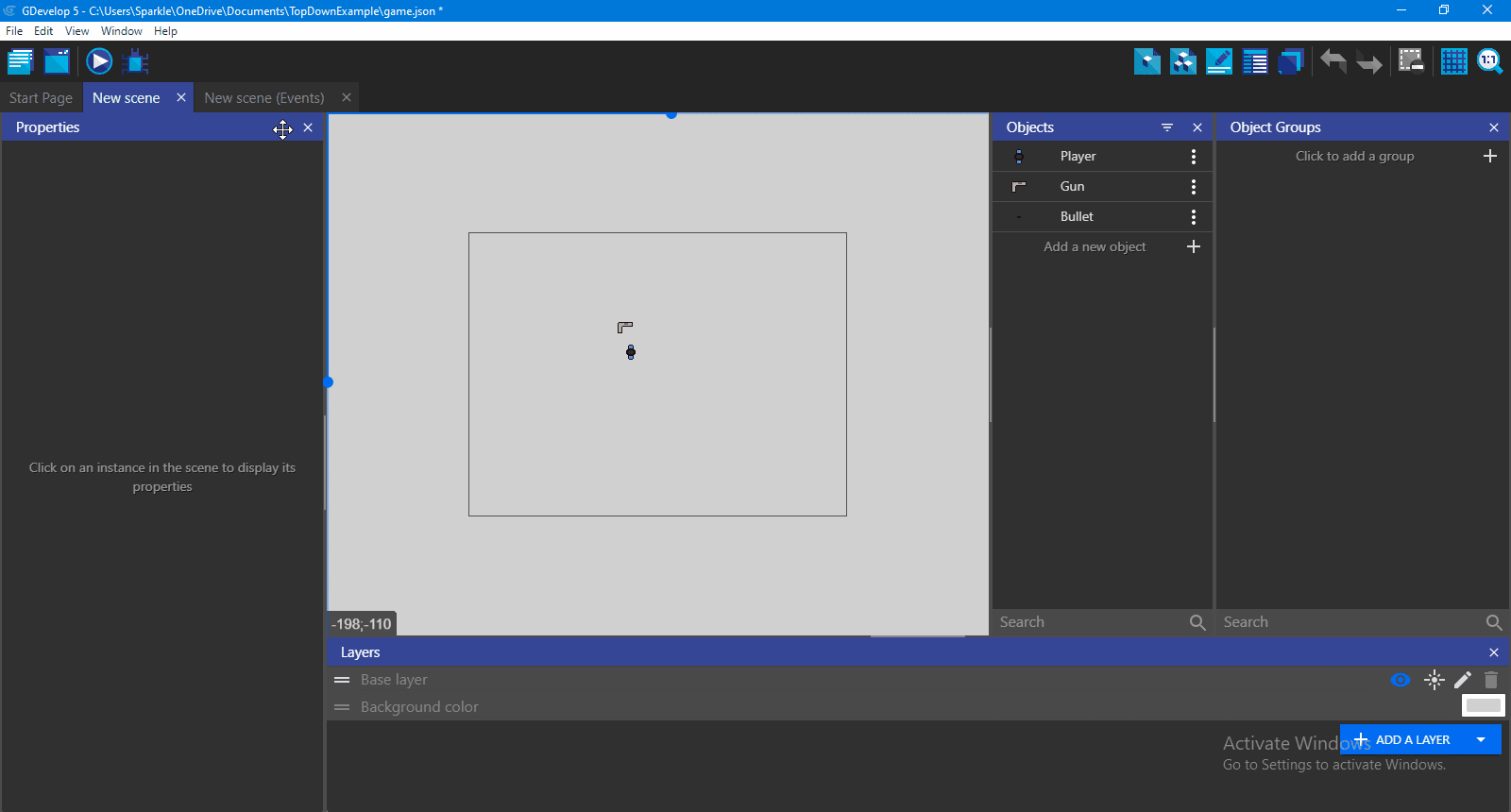1511x812 pixels.
Task: Open the Edit menu
Action: [43, 31]
